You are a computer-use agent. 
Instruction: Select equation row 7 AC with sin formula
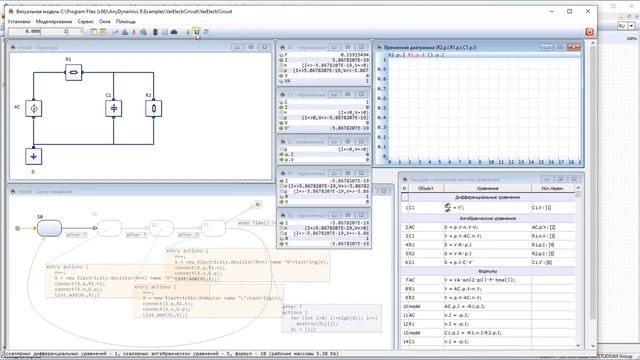pos(488,280)
